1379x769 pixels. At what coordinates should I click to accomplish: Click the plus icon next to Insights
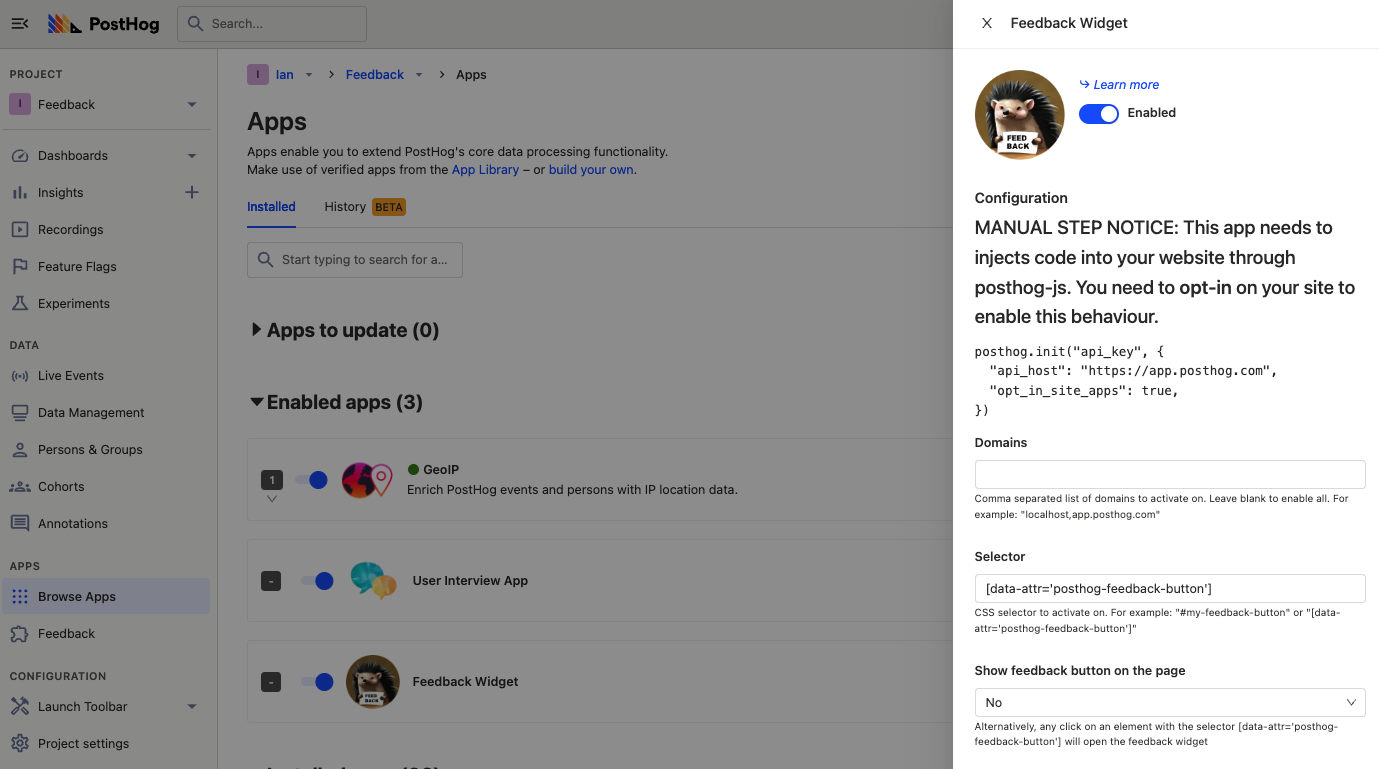(x=192, y=192)
